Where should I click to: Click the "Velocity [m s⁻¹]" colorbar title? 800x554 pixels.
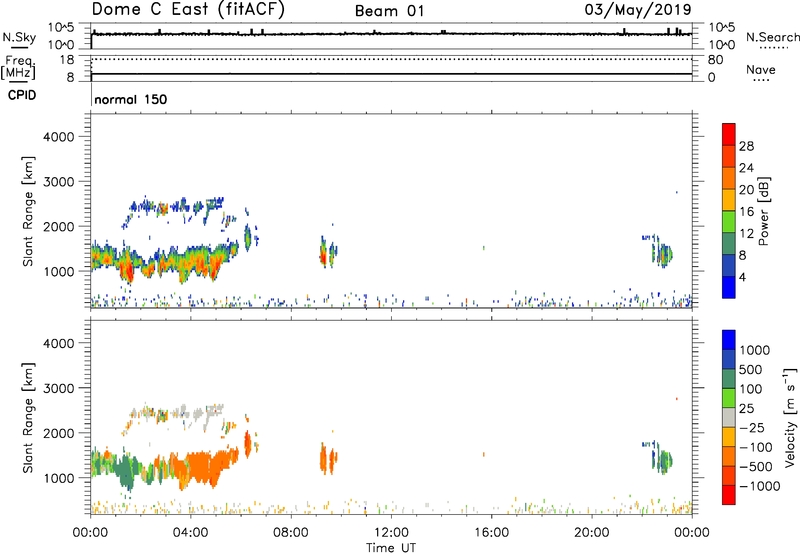(790, 417)
